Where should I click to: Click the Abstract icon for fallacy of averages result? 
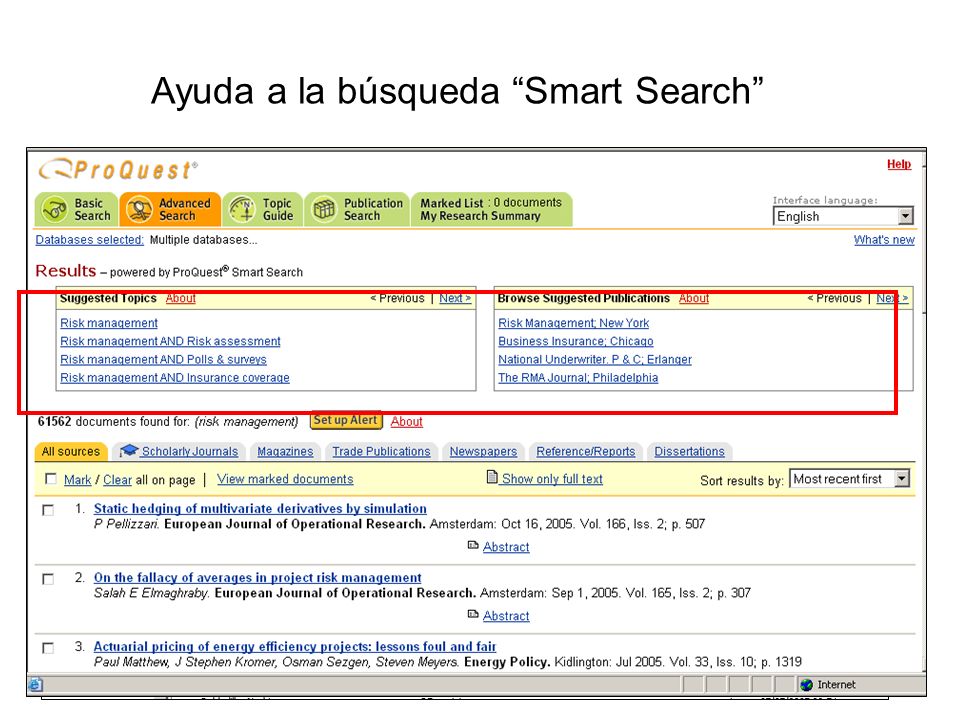pos(473,614)
